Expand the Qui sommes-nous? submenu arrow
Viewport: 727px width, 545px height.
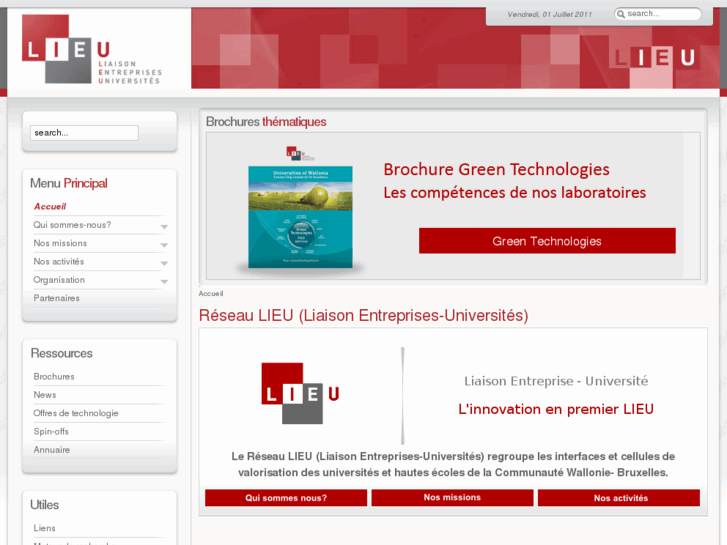coord(164,227)
